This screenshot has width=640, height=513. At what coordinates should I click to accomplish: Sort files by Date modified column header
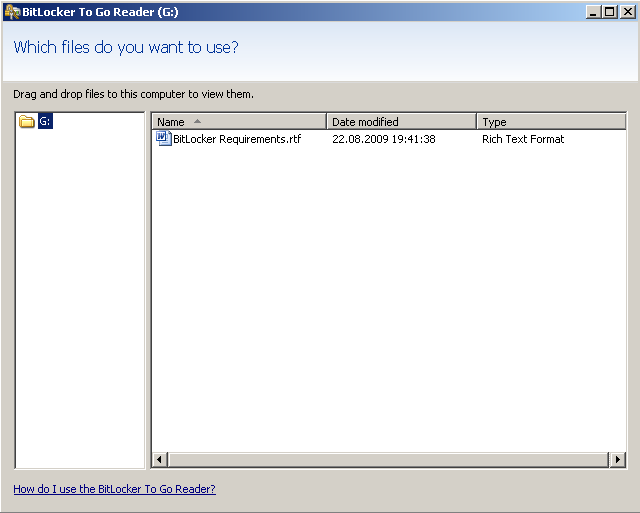tap(402, 122)
